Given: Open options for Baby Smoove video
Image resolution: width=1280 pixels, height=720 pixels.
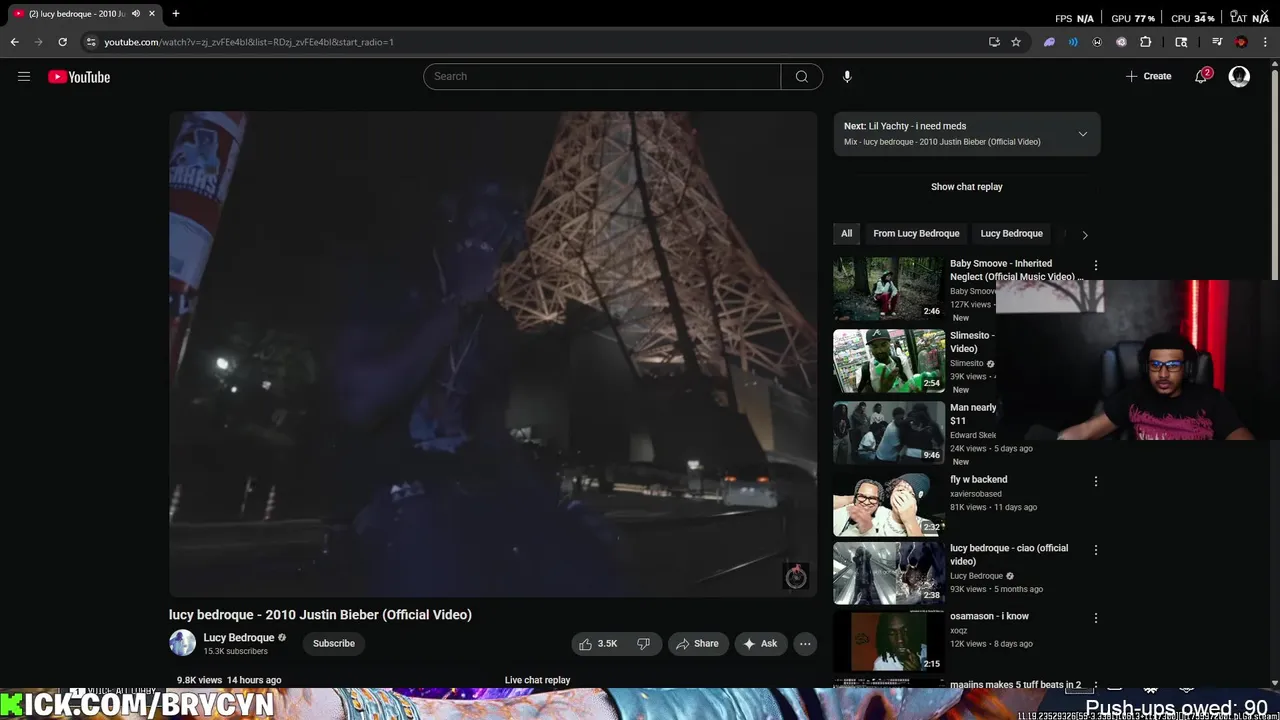Looking at the screenshot, I should pyautogui.click(x=1095, y=265).
